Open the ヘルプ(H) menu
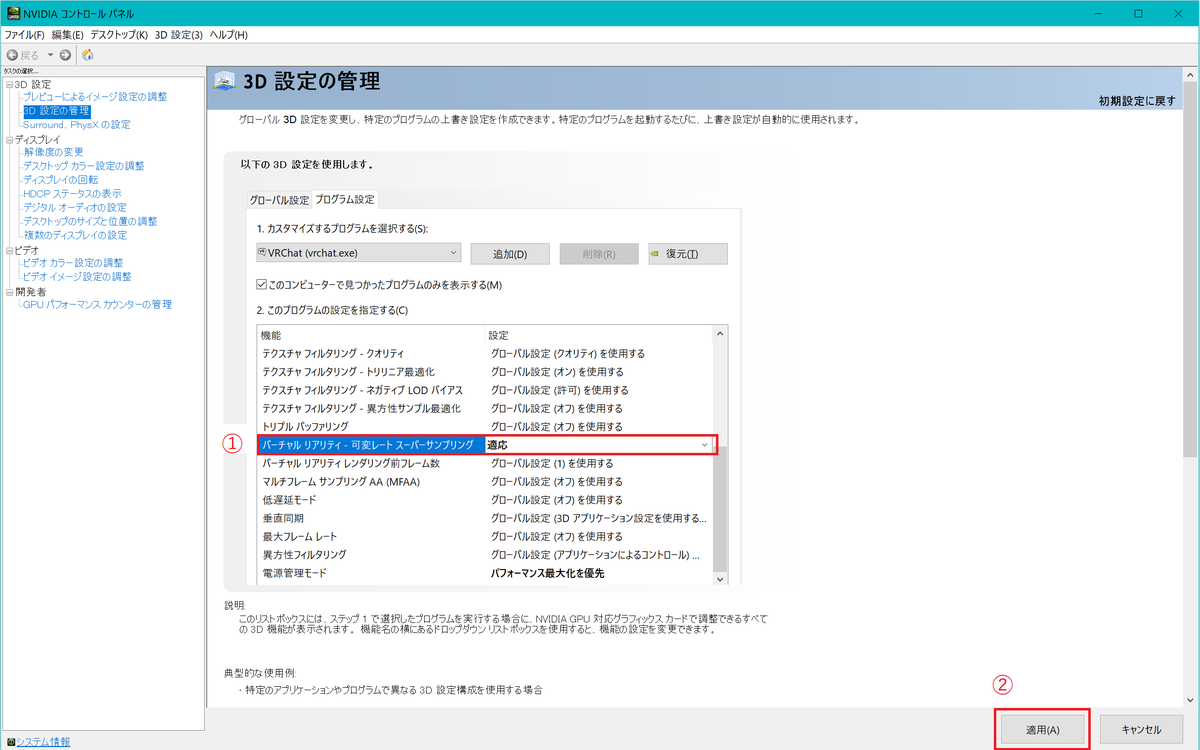Image resolution: width=1200 pixels, height=750 pixels. click(x=228, y=35)
